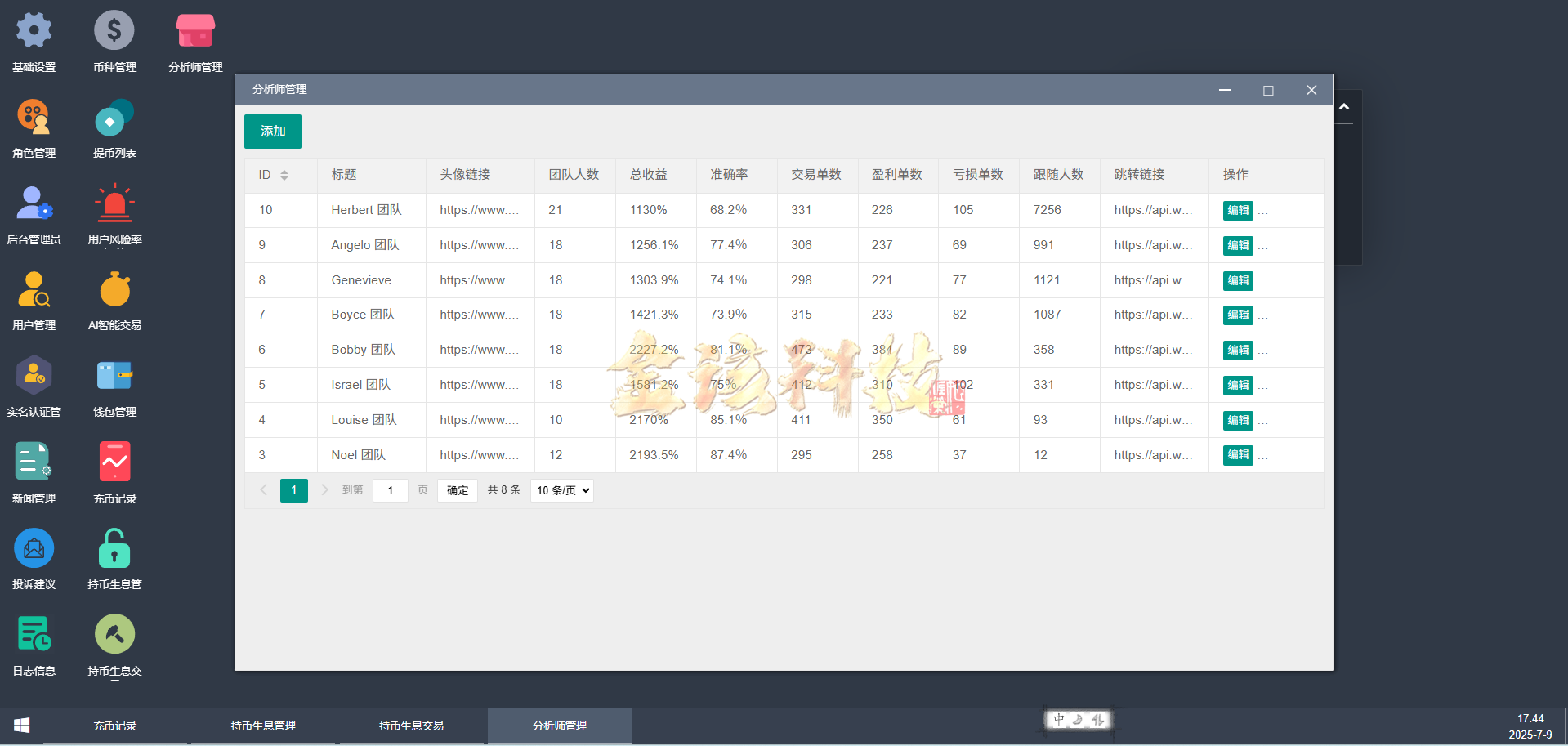Open the 10 条/页 page size dropdown

pyautogui.click(x=561, y=490)
